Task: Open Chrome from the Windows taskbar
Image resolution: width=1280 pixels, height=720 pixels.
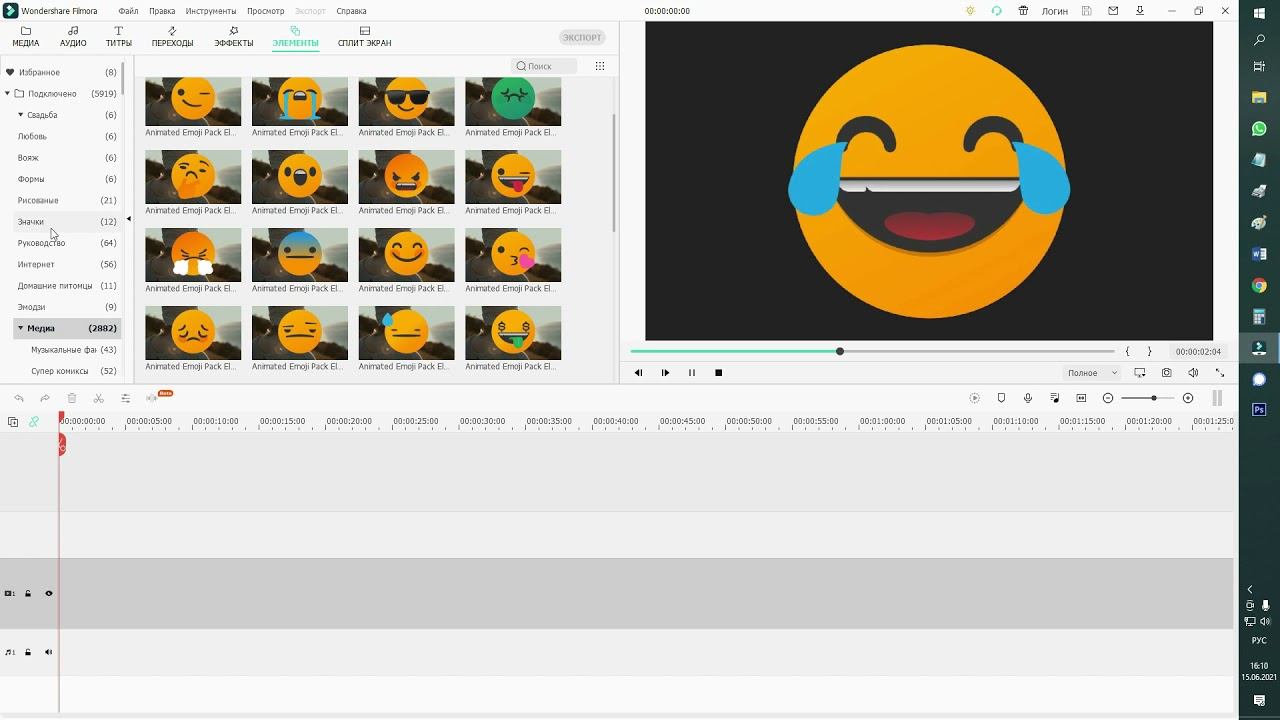Action: [1259, 286]
